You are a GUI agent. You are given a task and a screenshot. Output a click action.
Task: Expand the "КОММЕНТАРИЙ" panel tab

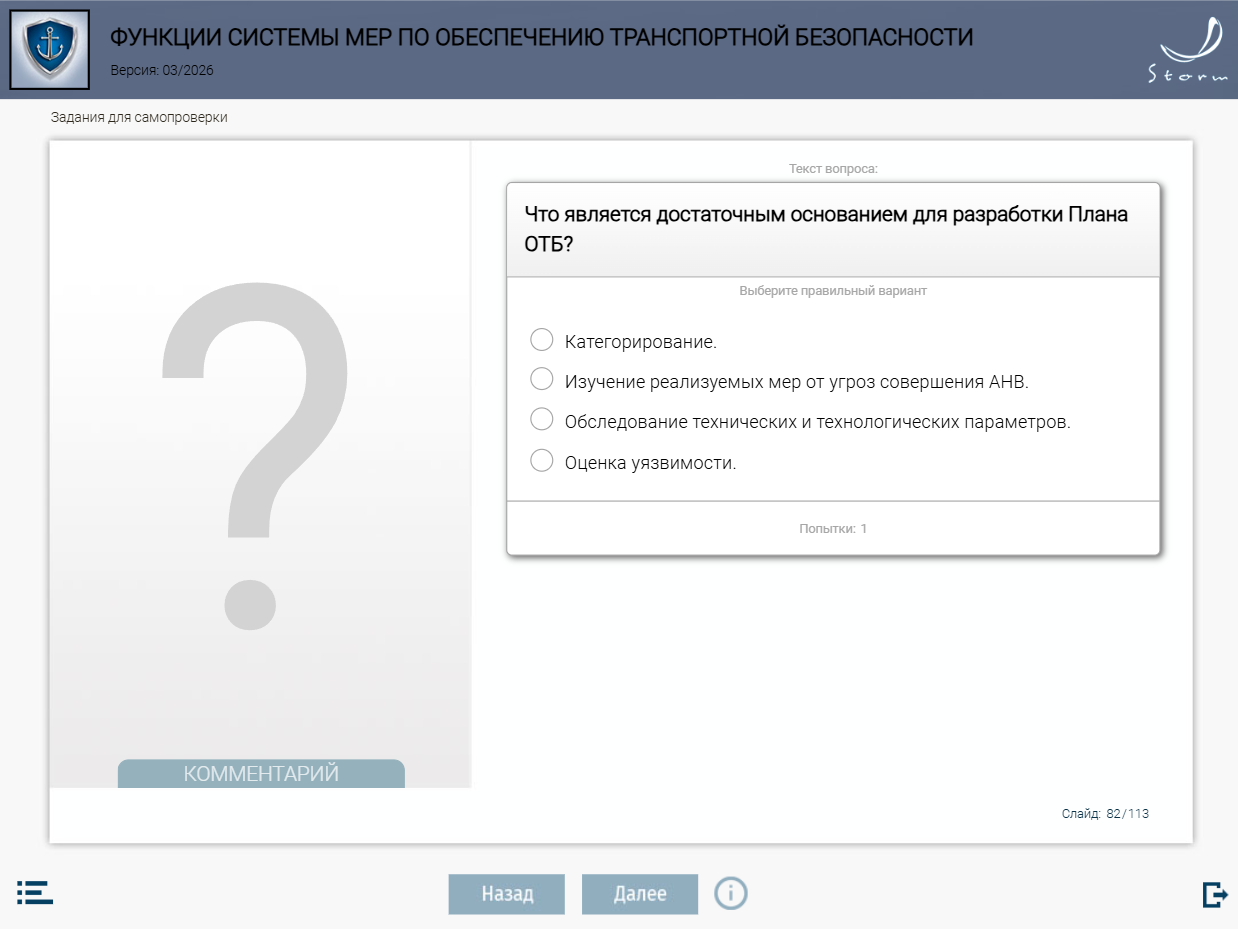click(261, 774)
